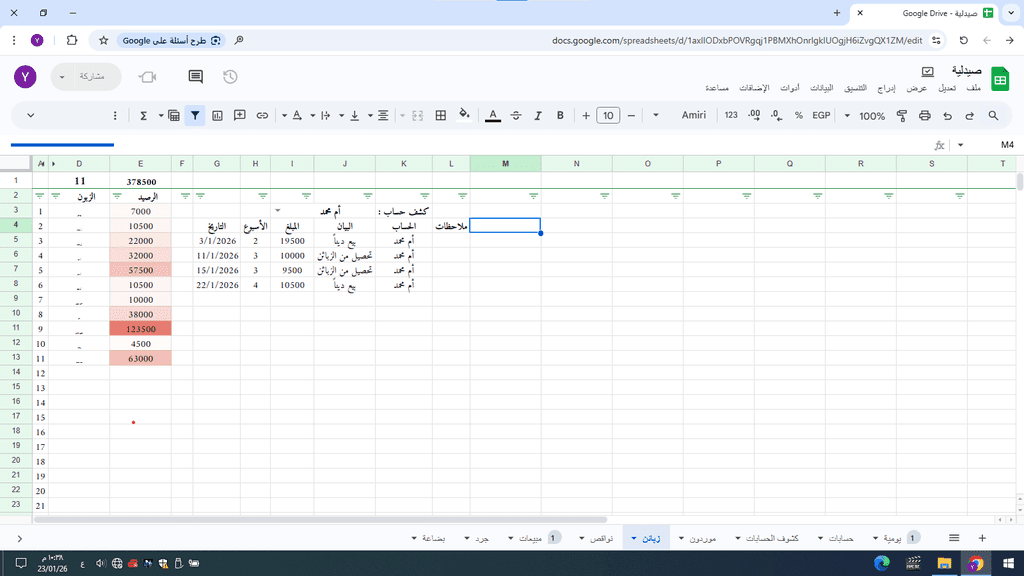Open the البيانات menu
1024x576 pixels.
click(820, 89)
